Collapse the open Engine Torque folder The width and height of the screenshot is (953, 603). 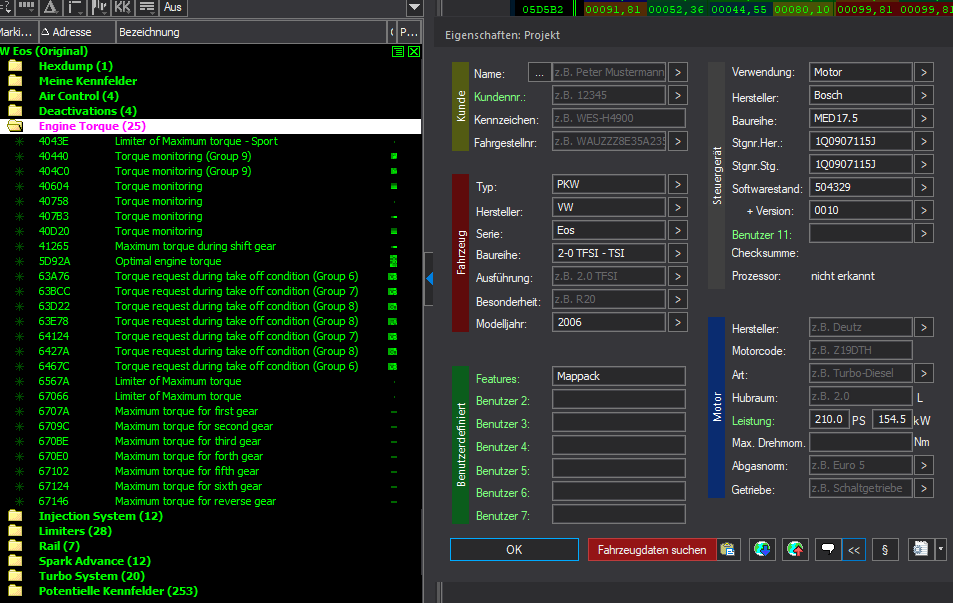click(16, 126)
